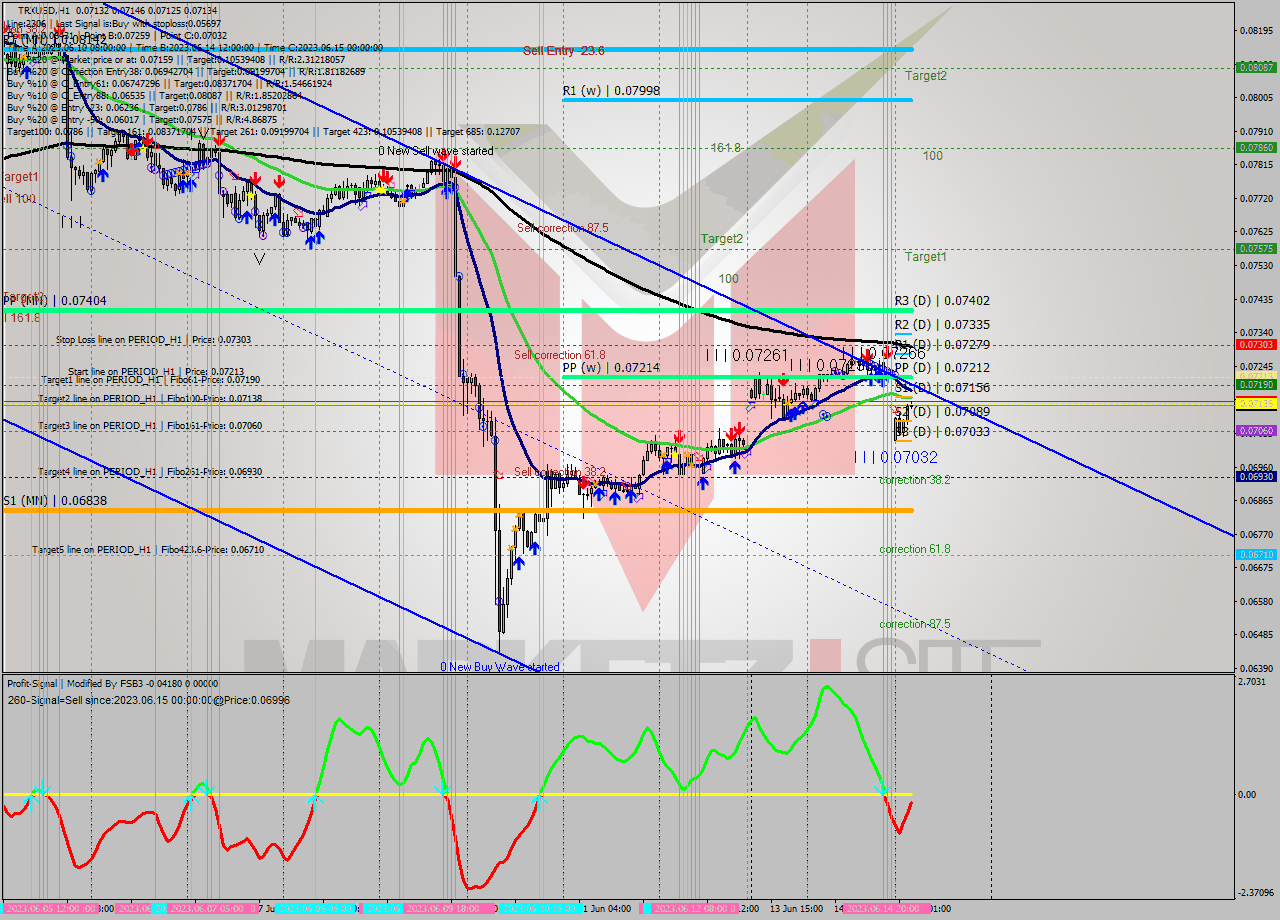Select the 'Sell Entry -23.6' label
Viewport: 1280px width, 920px height.
(564, 50)
